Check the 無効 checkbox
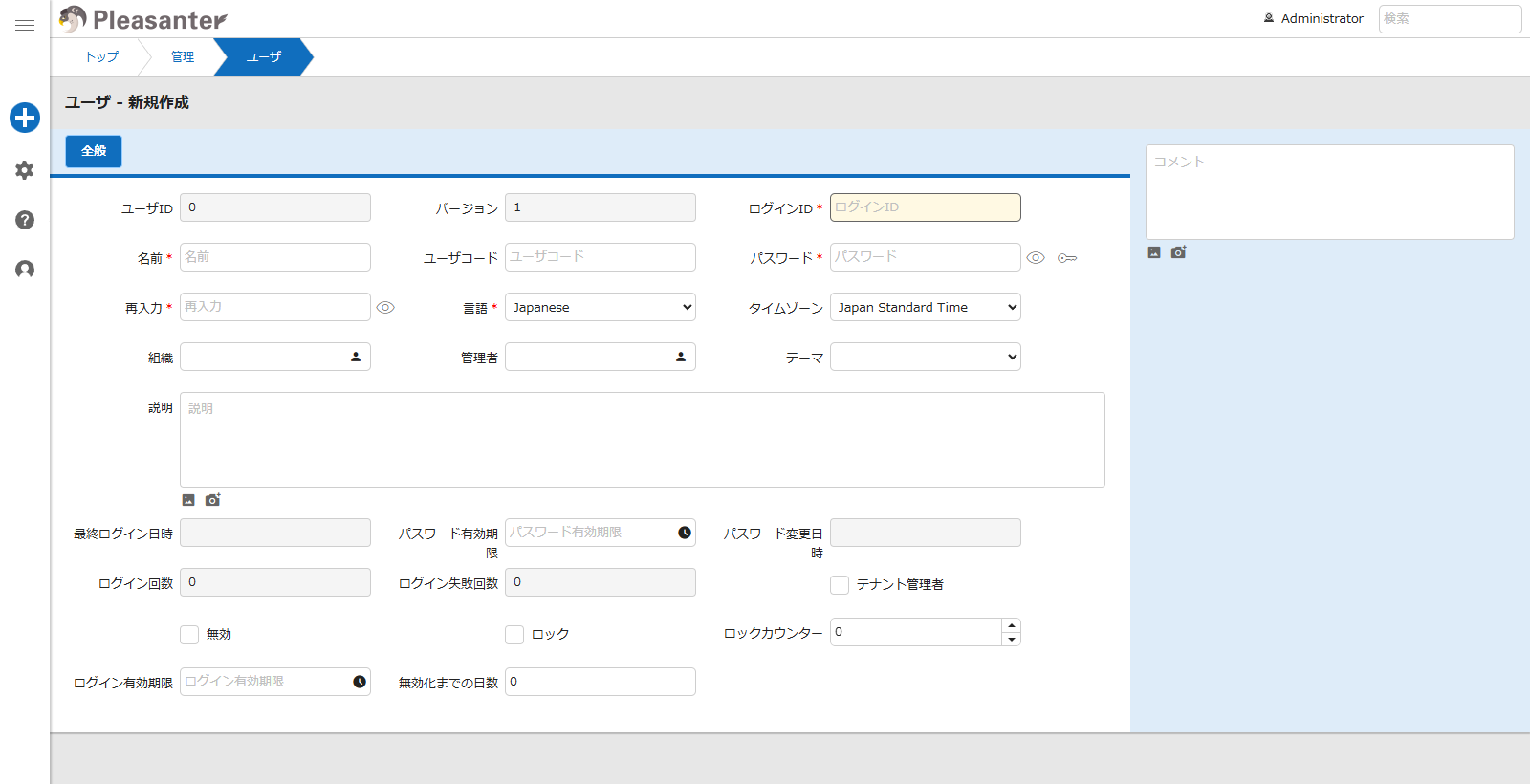 [189, 635]
